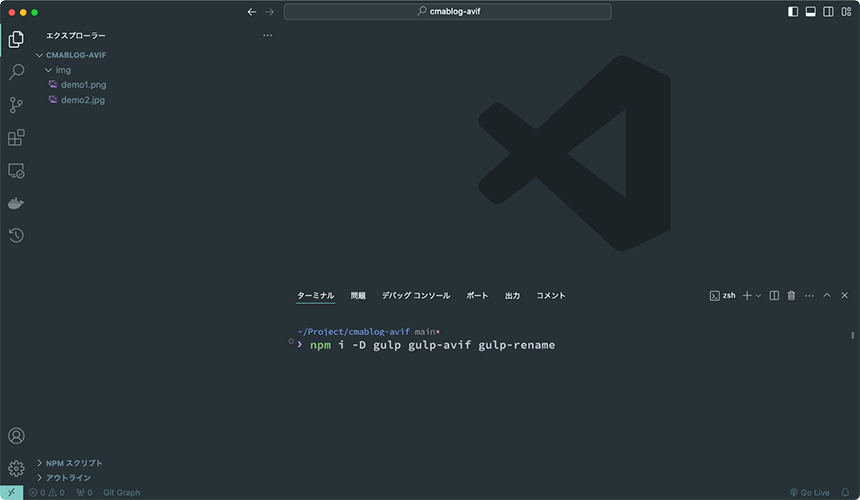
Task: Toggle secondary side bar visibility
Action: point(827,12)
